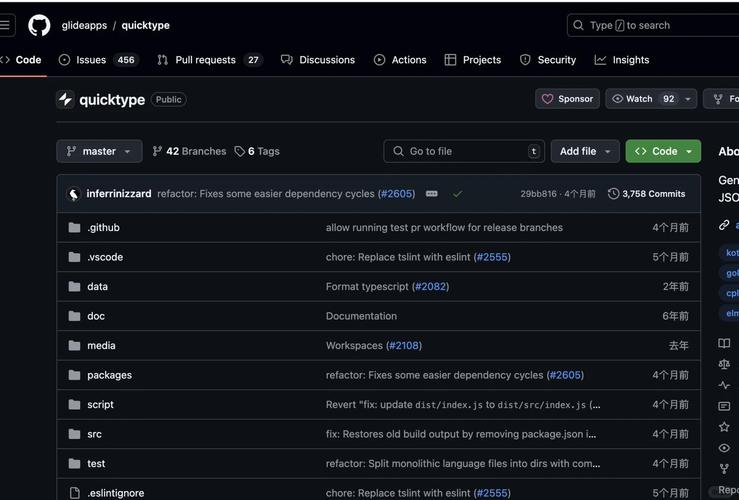Open the master branch dropdown

tap(99, 151)
